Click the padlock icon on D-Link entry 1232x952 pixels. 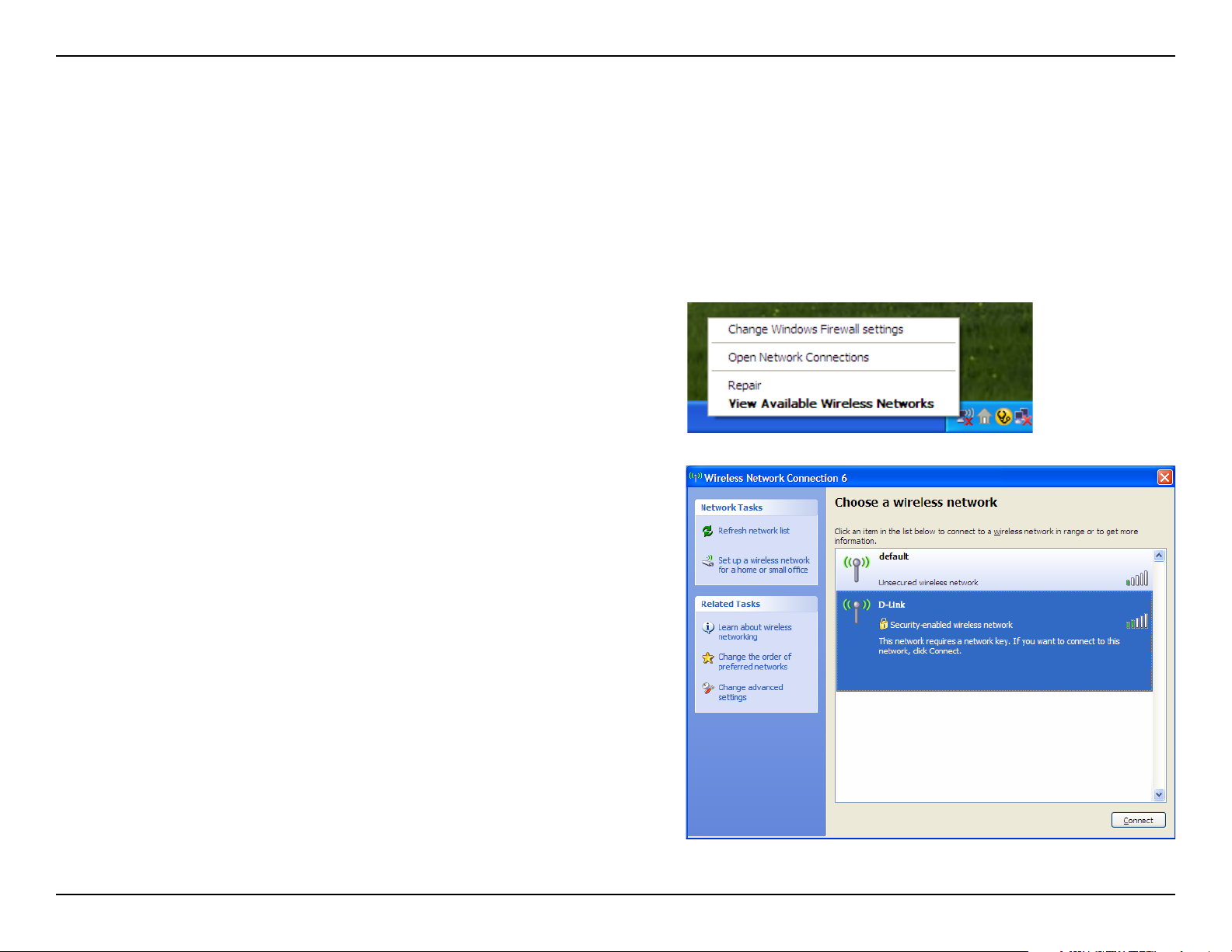(883, 623)
